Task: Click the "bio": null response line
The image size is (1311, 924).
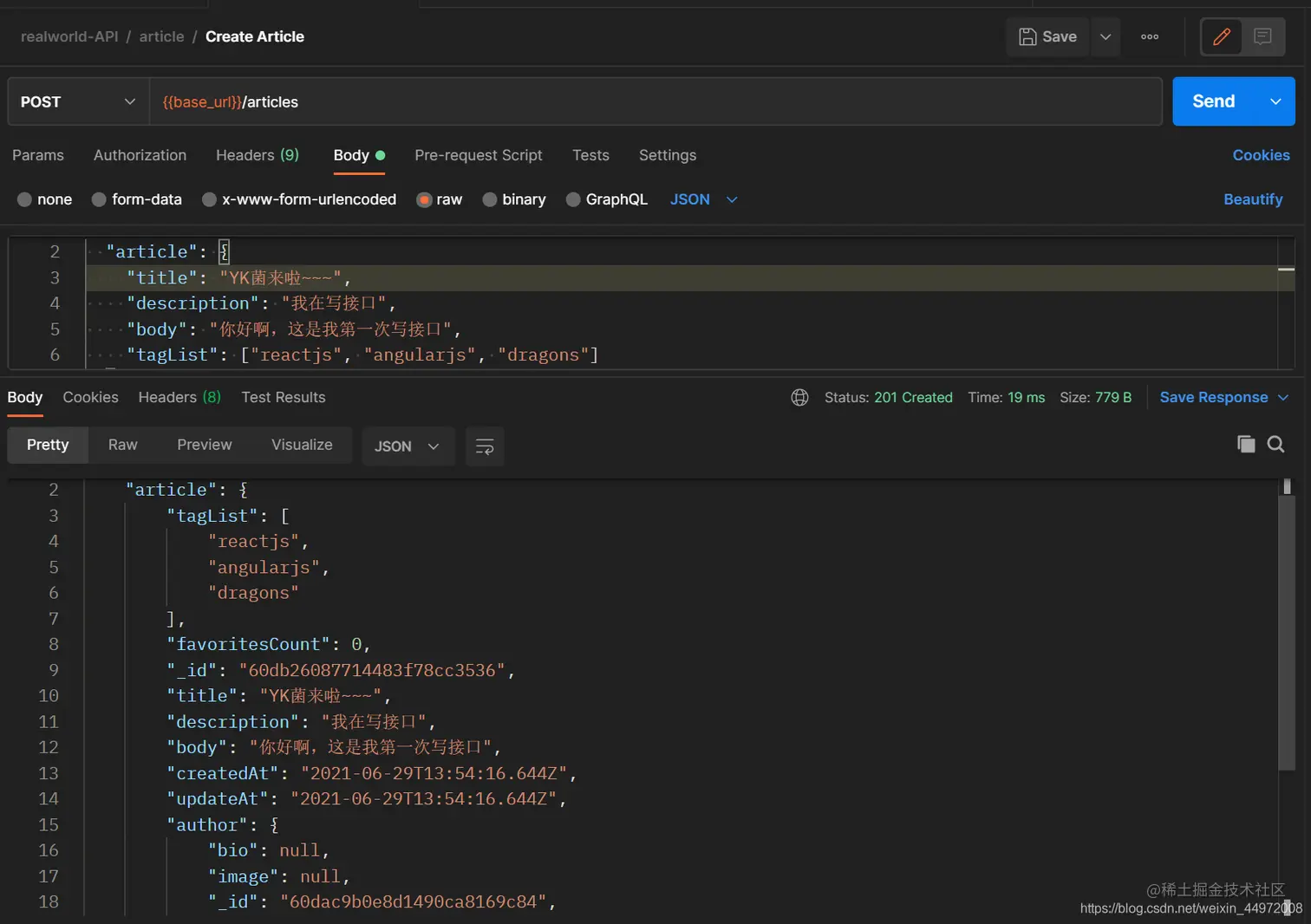Action: tap(269, 850)
